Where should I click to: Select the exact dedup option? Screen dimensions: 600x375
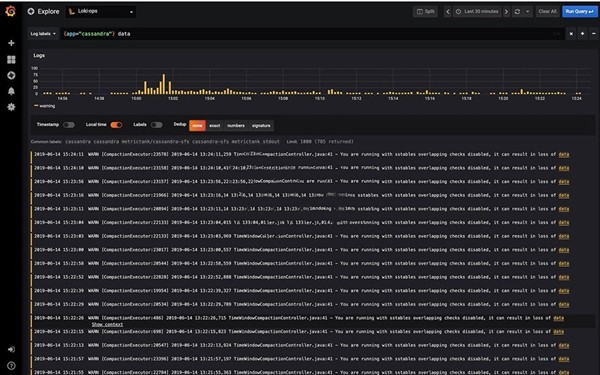215,126
